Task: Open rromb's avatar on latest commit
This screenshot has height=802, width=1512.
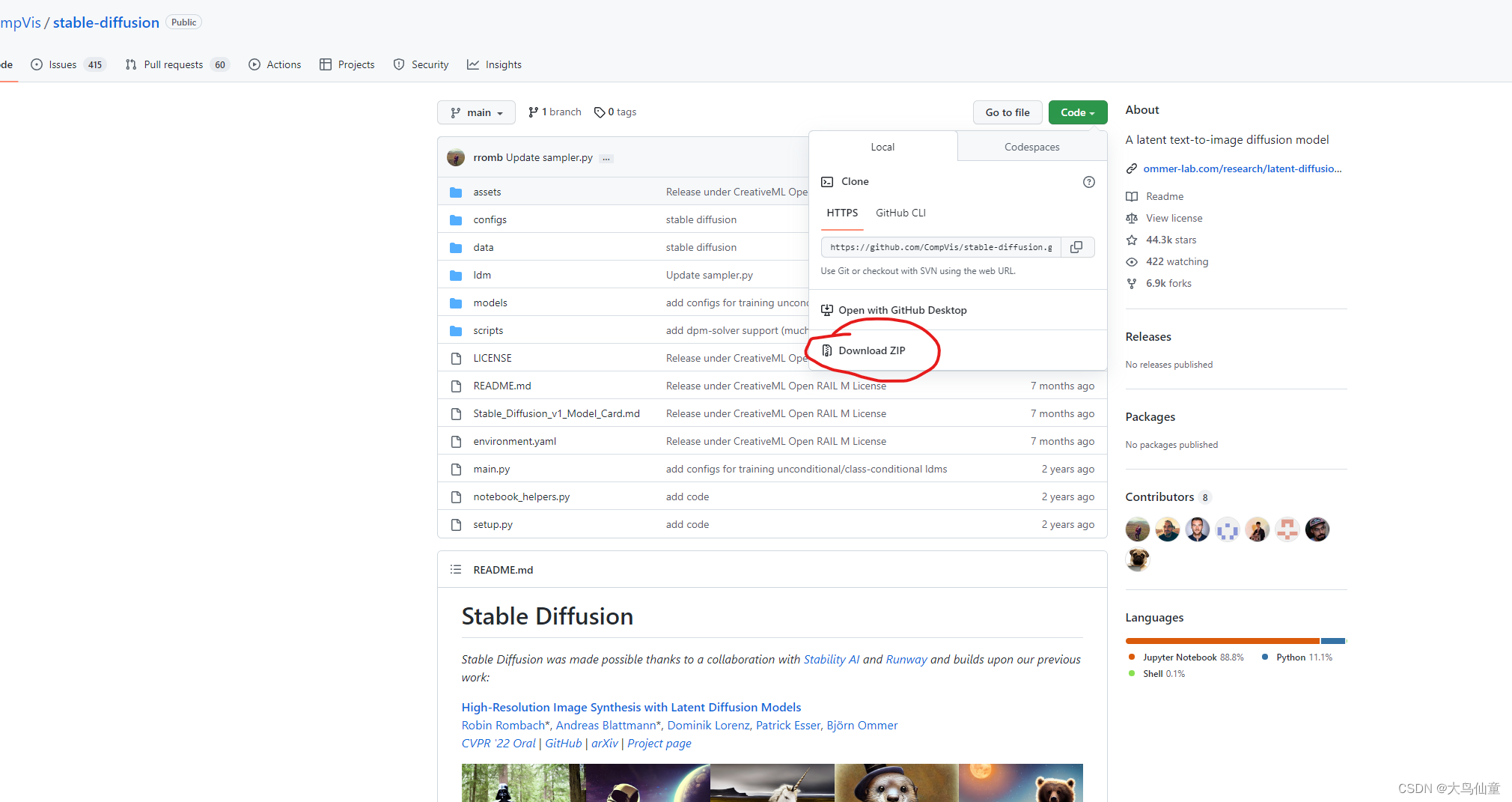Action: [x=456, y=157]
